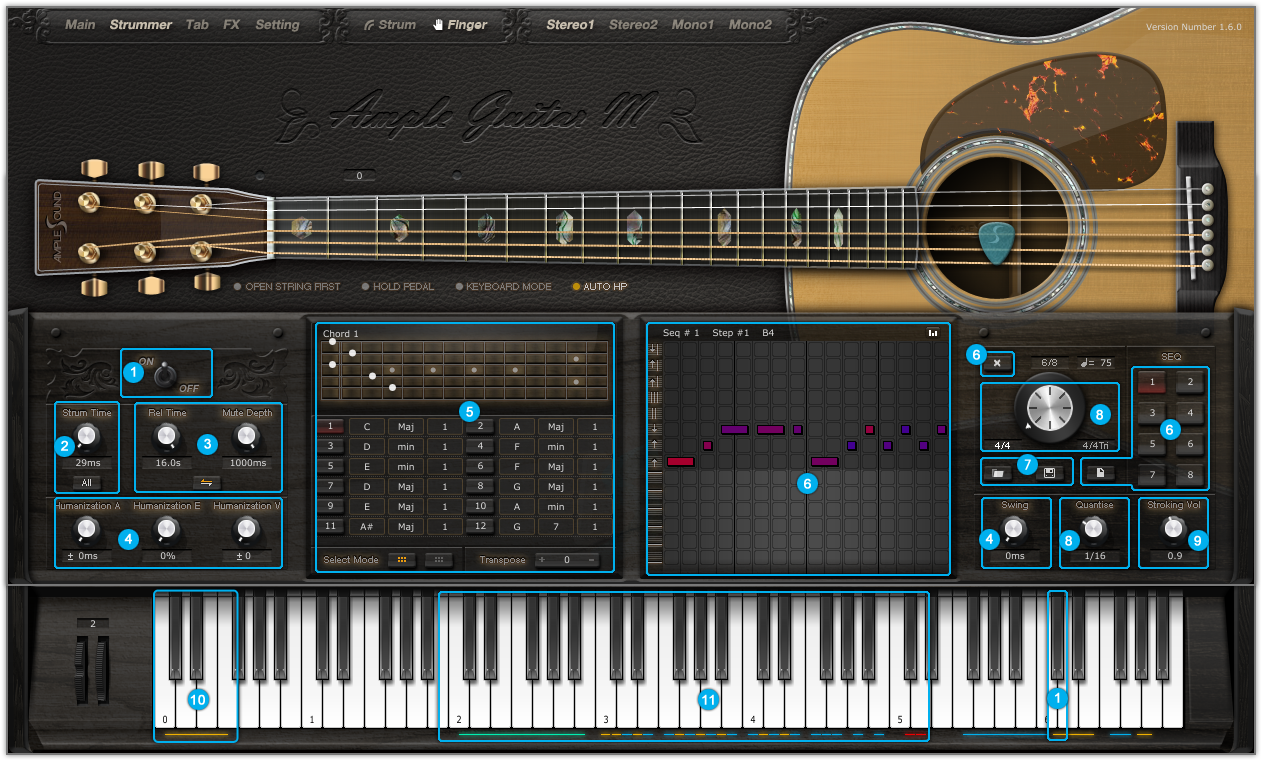The image size is (1262, 761).
Task: Click the Humanization A knob
Action: click(87, 528)
